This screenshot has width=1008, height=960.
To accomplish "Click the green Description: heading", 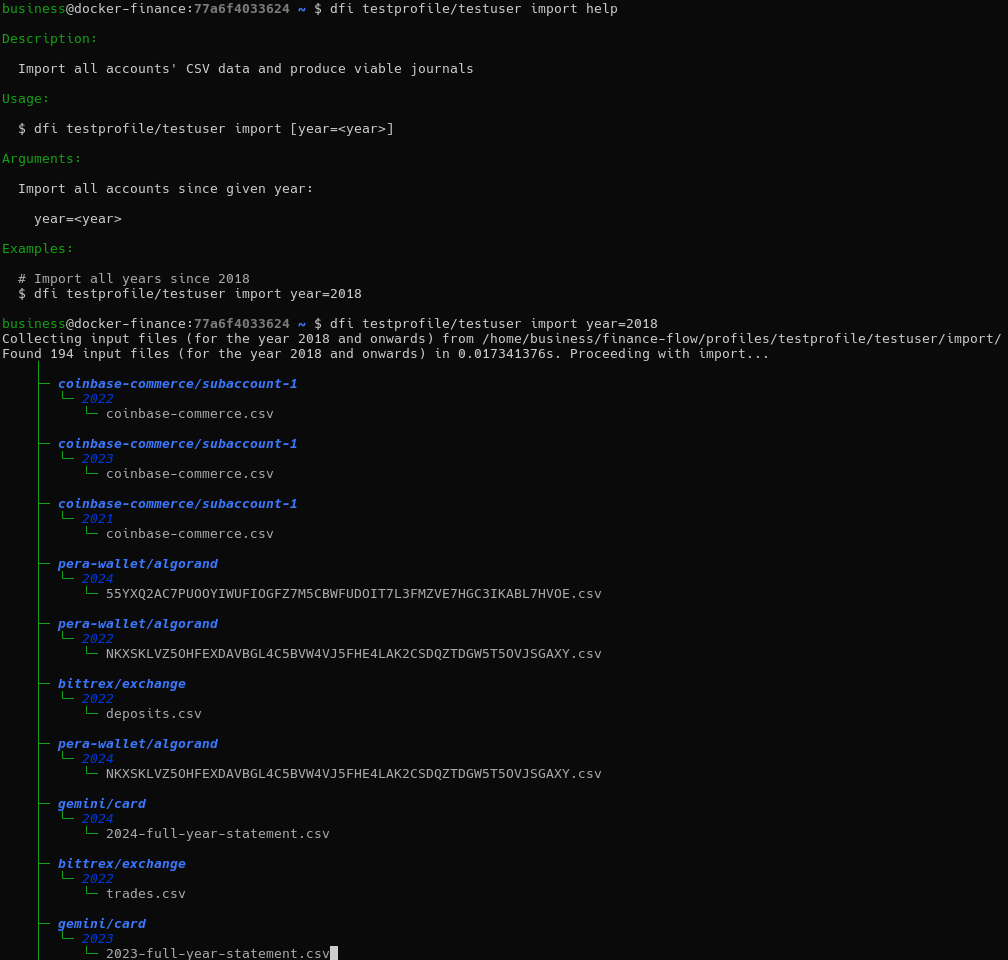I will pos(50,39).
